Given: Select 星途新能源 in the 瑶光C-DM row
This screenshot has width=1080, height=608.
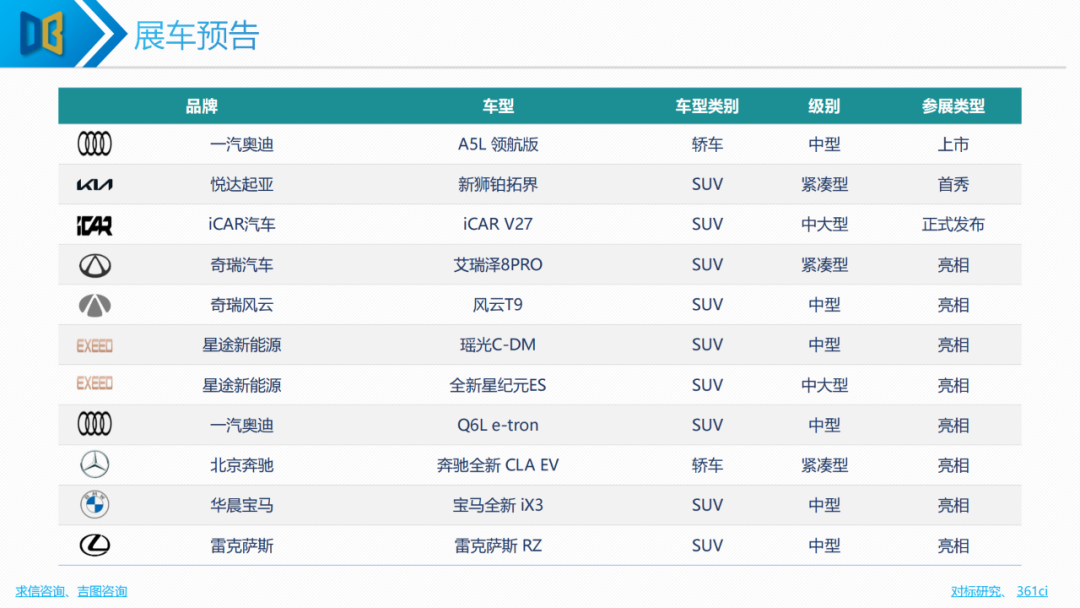Looking at the screenshot, I should pyautogui.click(x=242, y=345).
